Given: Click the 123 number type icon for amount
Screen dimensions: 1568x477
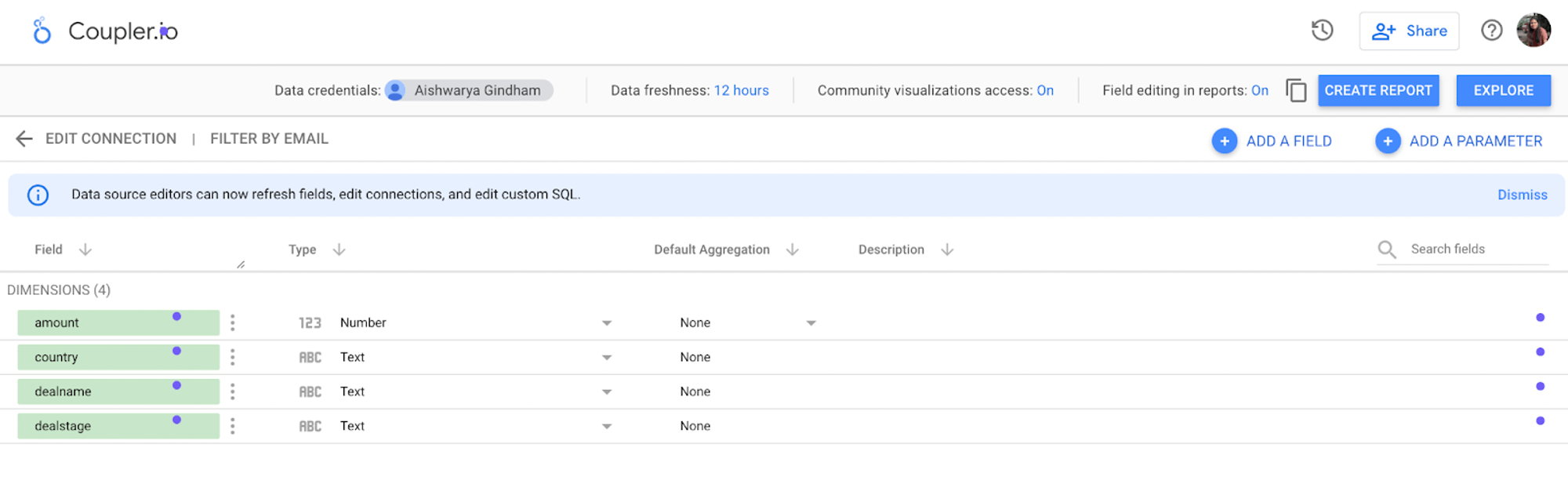Looking at the screenshot, I should click(310, 322).
